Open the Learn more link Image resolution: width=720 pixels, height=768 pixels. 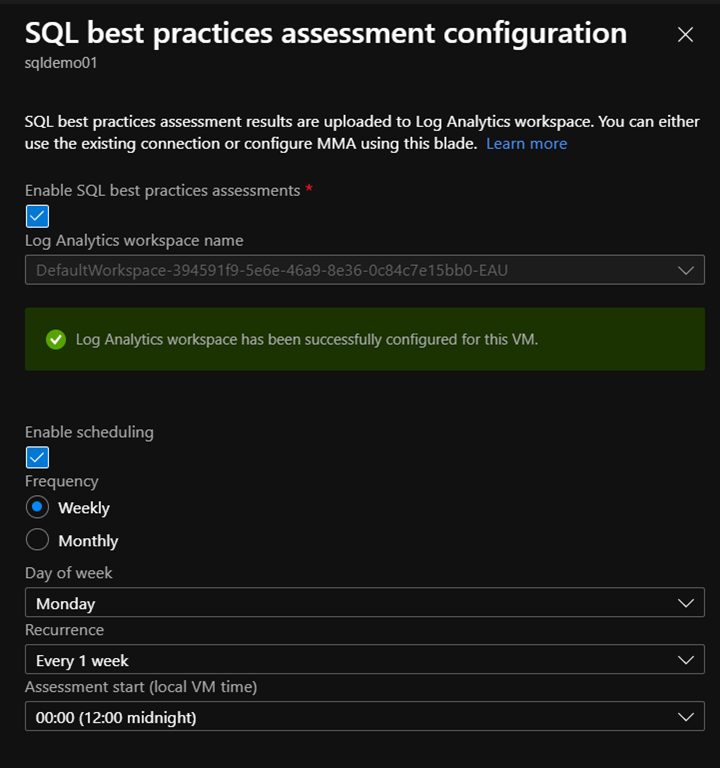coord(526,144)
